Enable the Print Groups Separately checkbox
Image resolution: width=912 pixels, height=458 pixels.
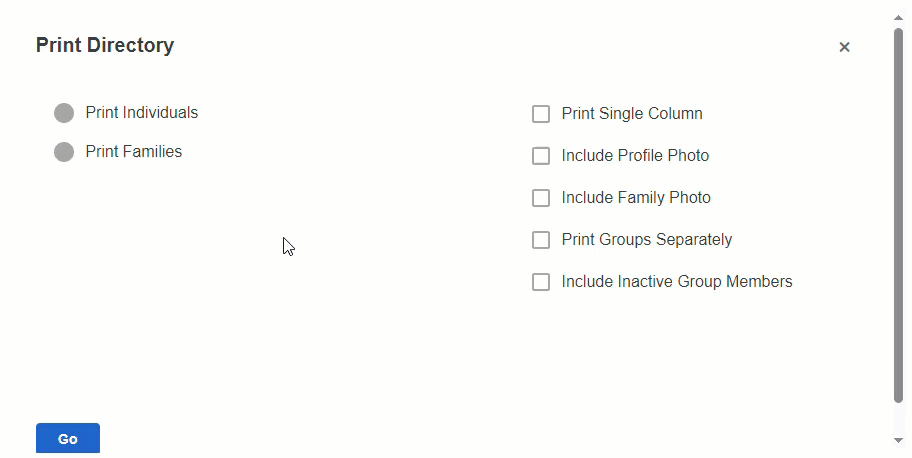click(541, 240)
